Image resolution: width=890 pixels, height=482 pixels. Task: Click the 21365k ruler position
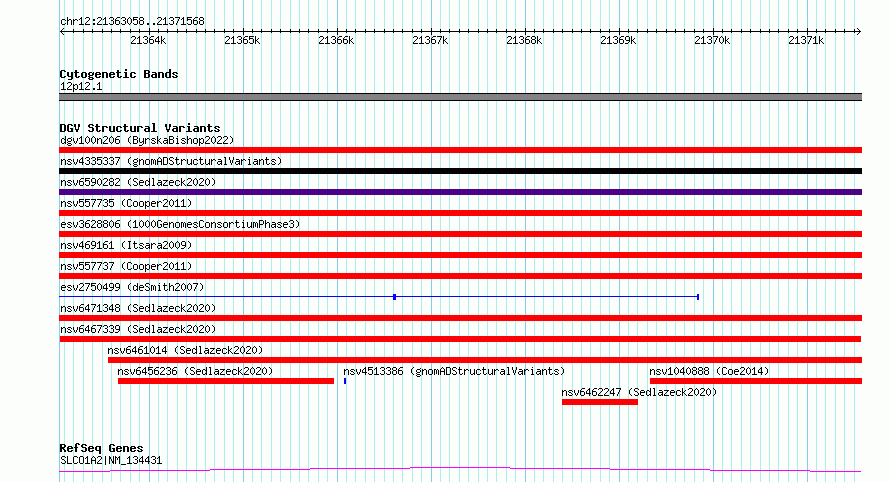pyautogui.click(x=242, y=40)
